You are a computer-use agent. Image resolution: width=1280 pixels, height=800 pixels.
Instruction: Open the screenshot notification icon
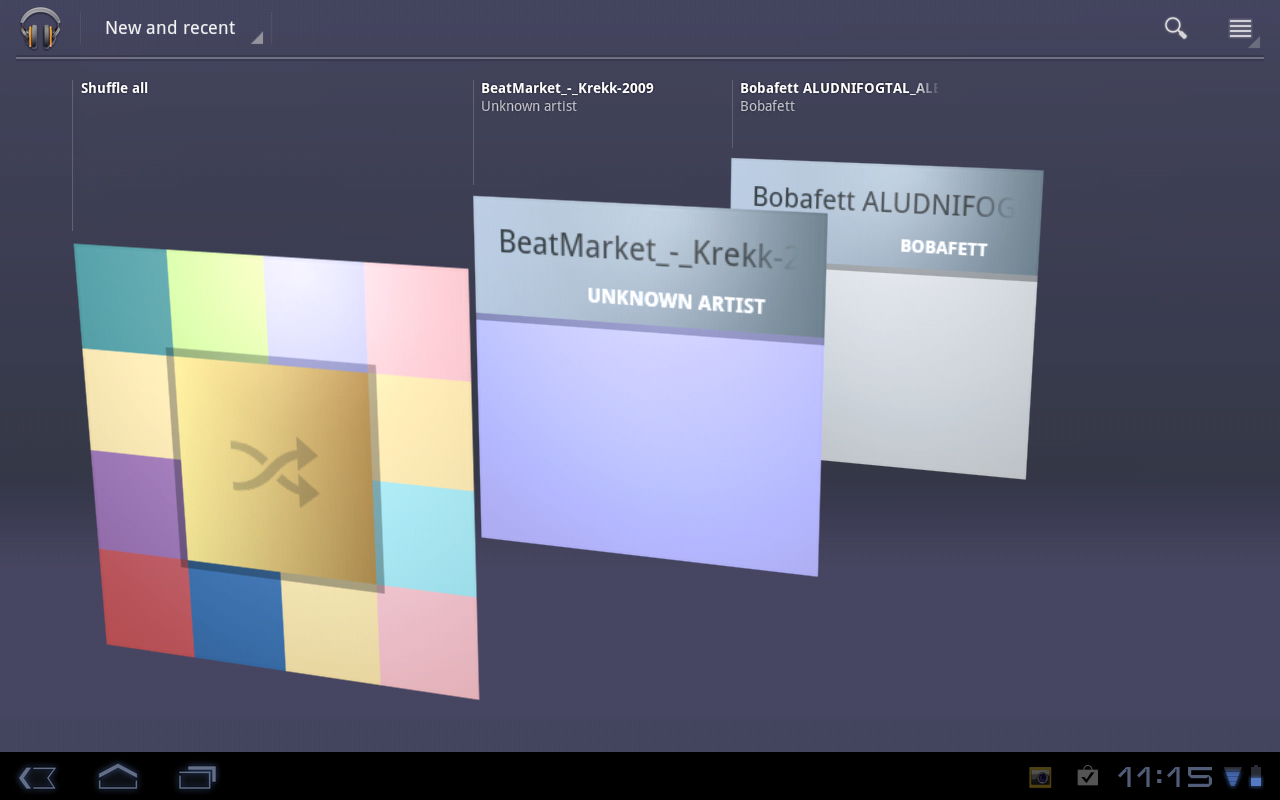1041,777
